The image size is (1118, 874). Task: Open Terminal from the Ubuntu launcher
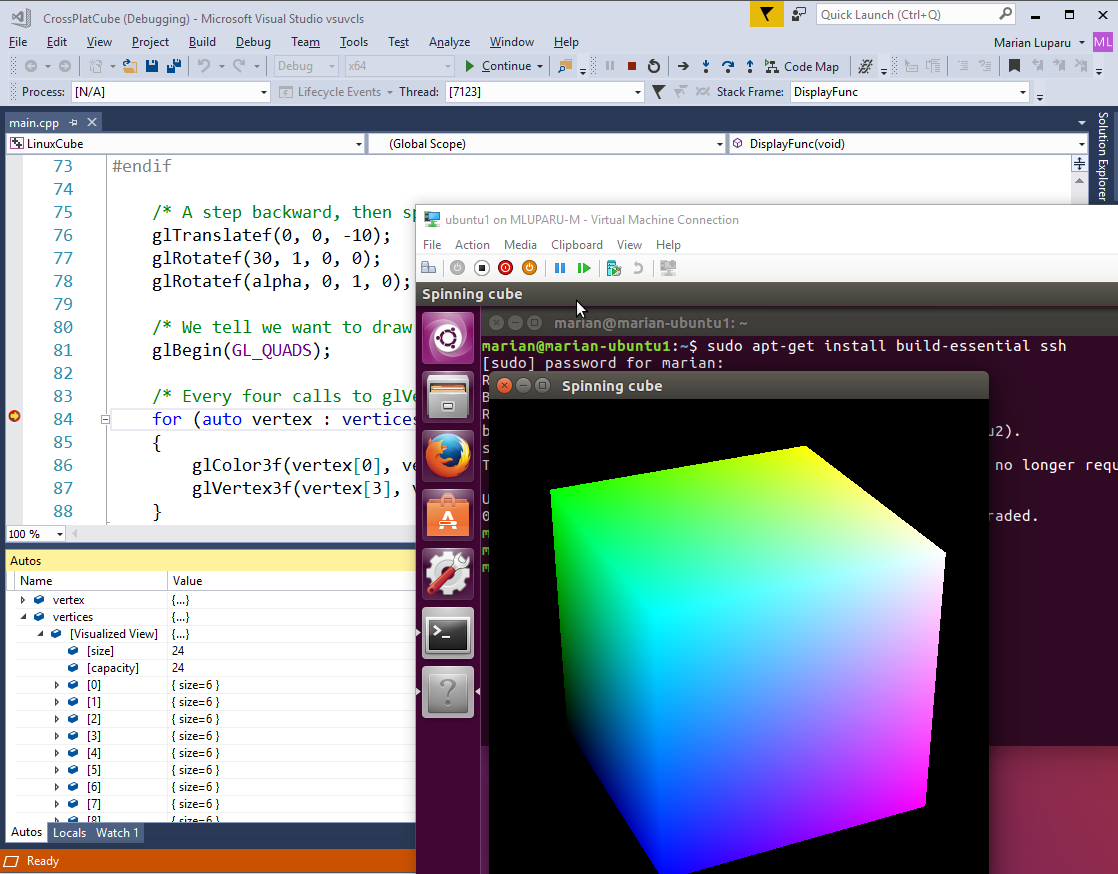point(448,632)
